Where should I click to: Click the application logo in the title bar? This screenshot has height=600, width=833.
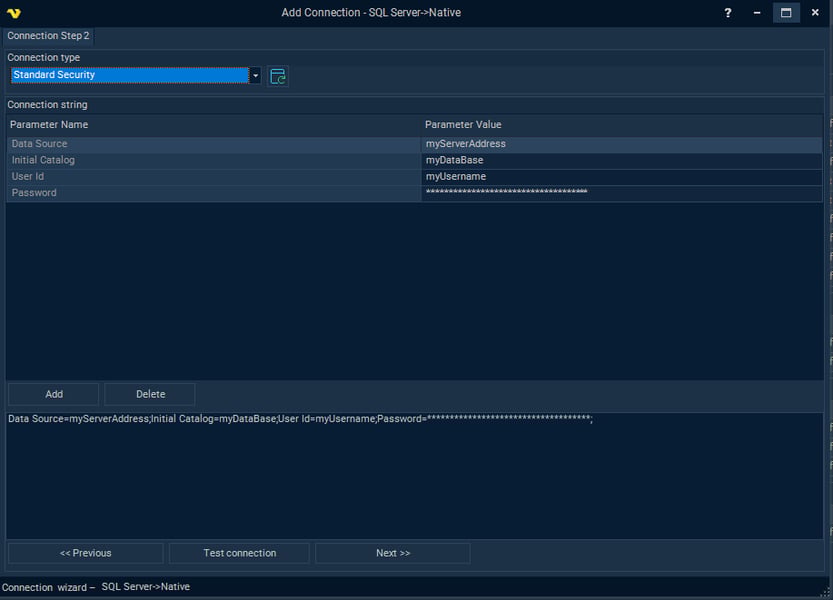(13, 12)
